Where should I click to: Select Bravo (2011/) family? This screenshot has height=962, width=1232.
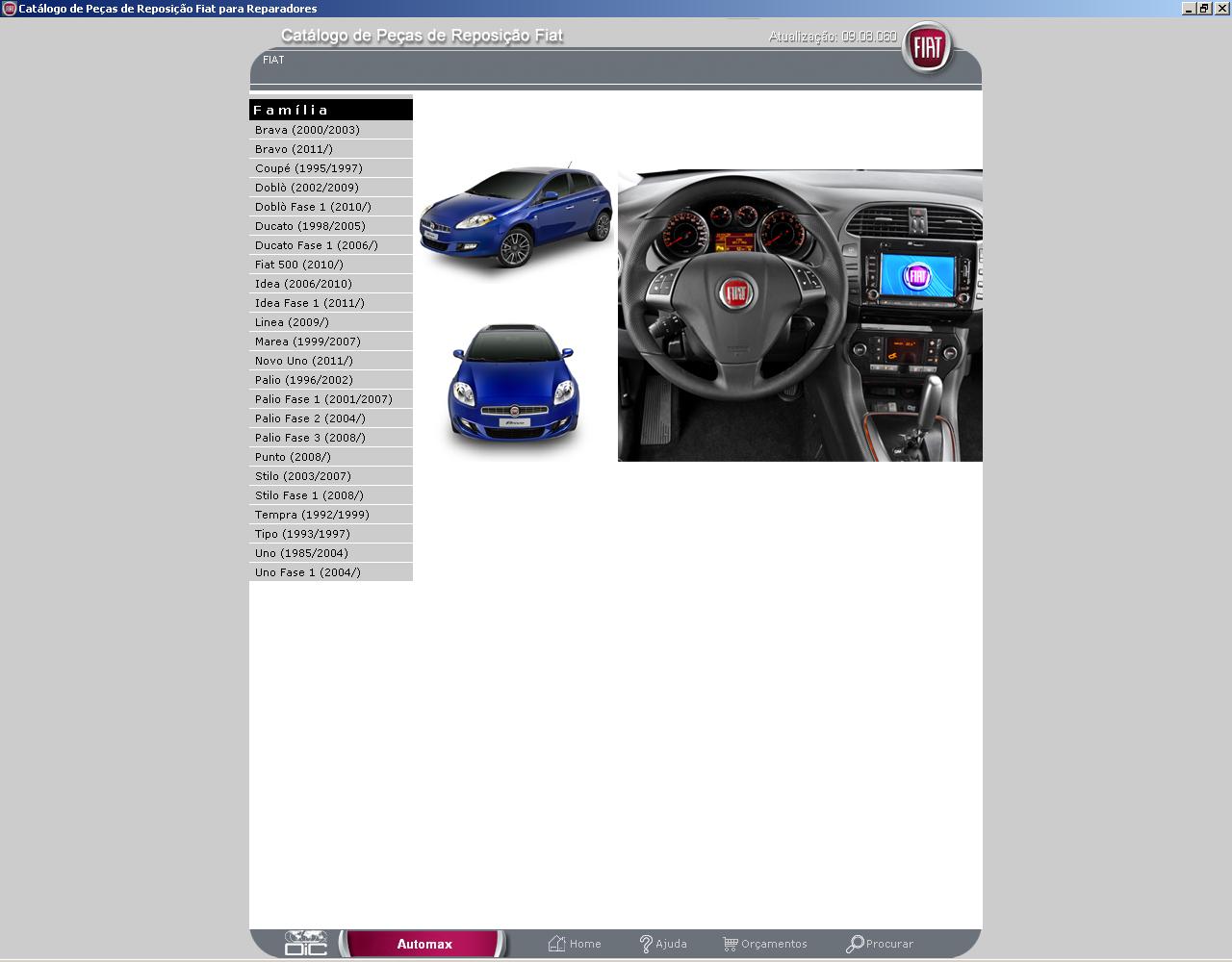(x=331, y=149)
